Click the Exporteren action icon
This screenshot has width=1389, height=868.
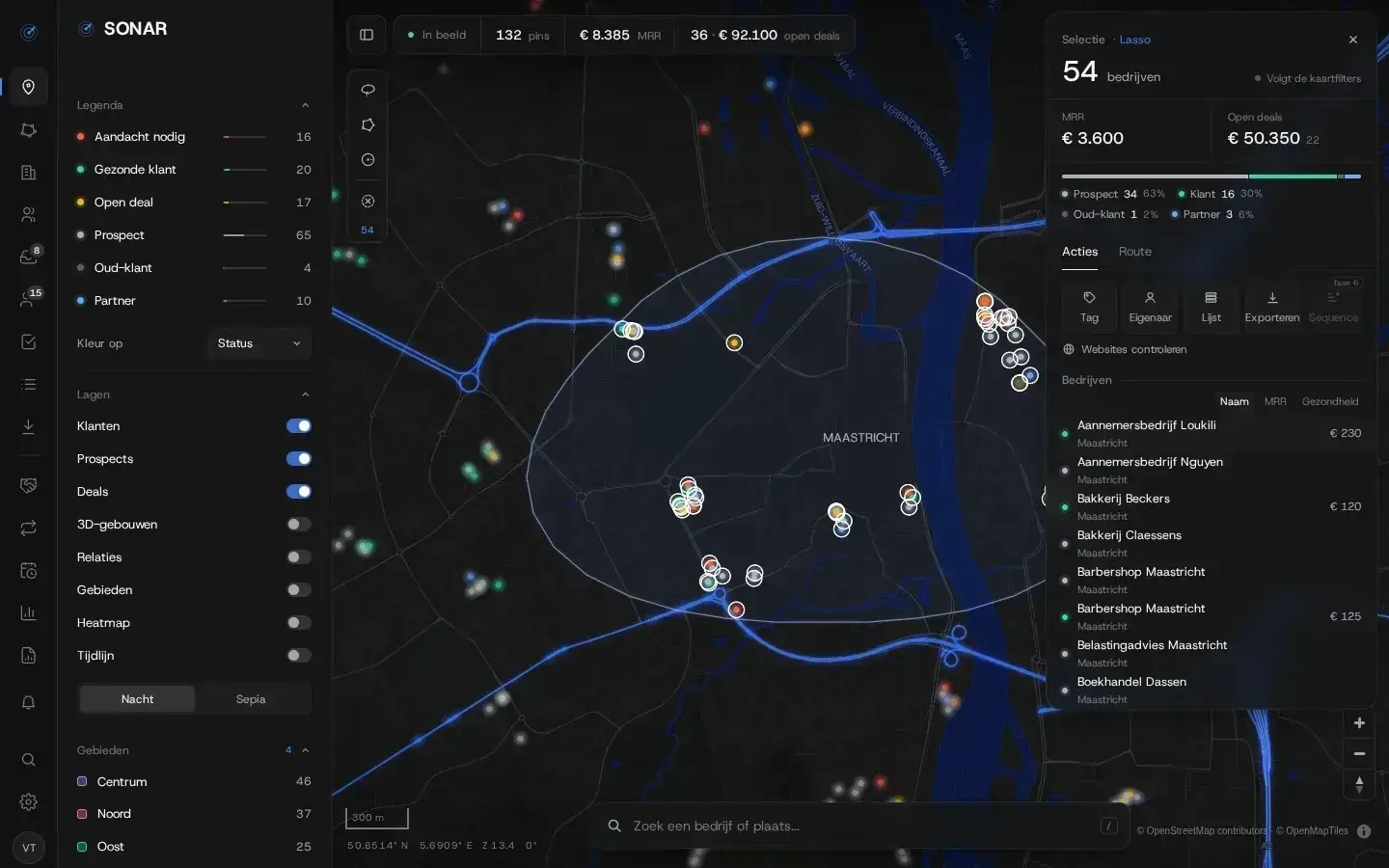point(1272,307)
